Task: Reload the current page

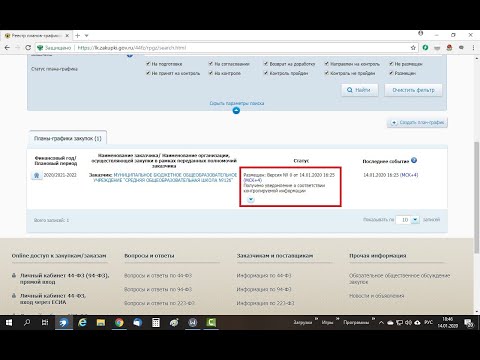Action: pyautogui.click(x=28, y=48)
